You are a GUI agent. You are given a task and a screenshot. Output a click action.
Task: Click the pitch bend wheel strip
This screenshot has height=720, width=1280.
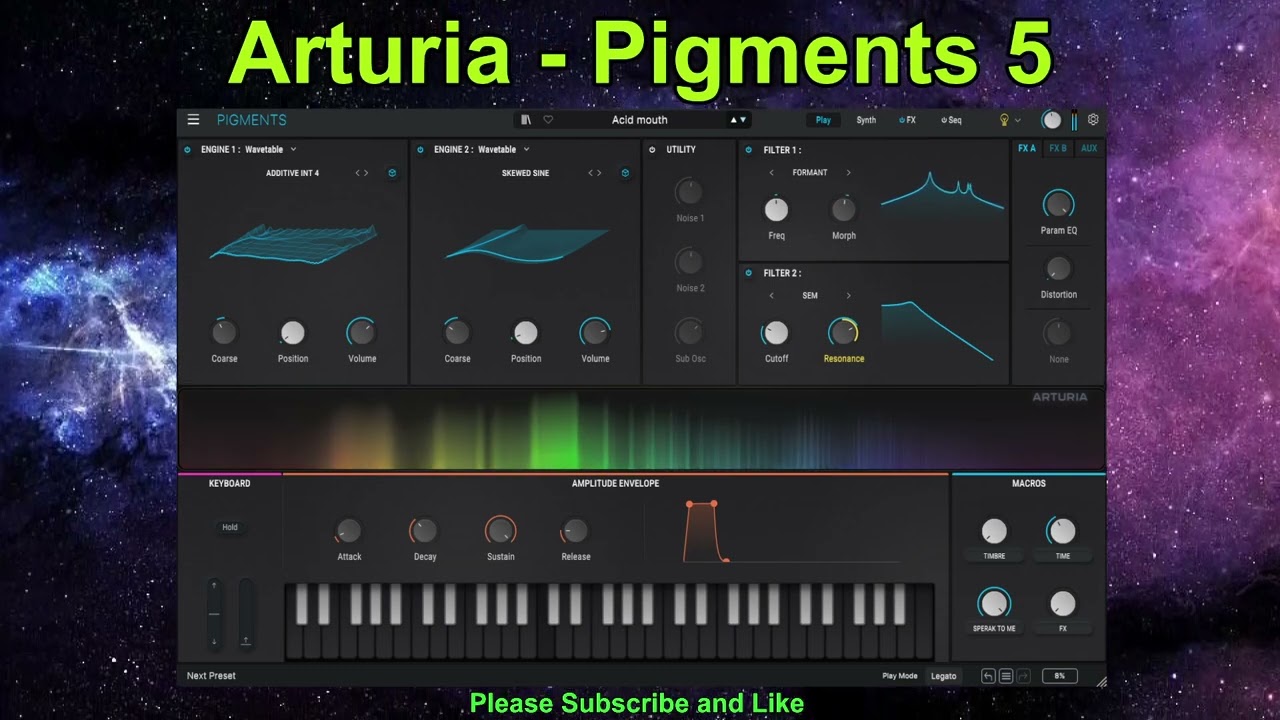pyautogui.click(x=214, y=613)
